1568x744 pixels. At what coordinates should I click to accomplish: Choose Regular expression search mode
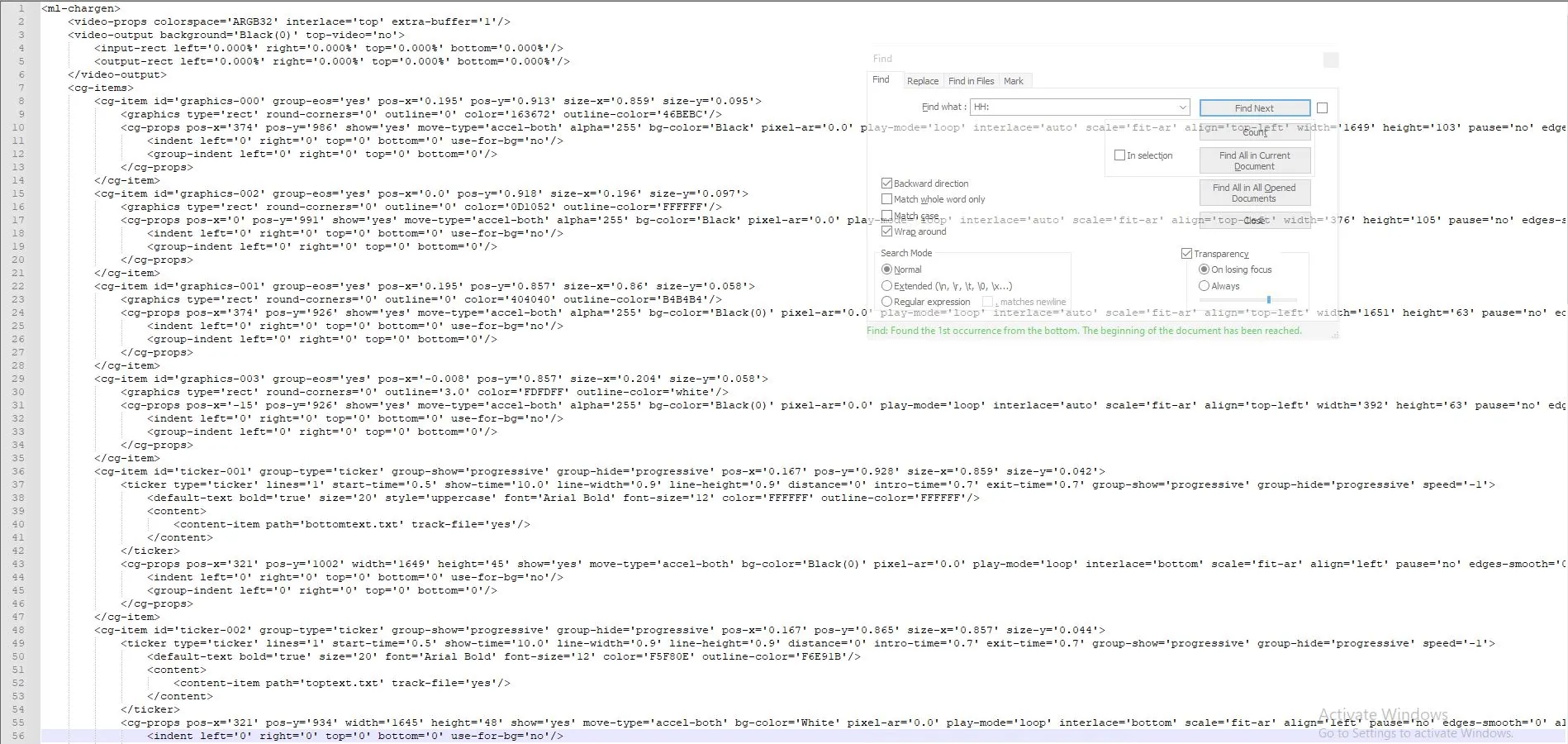point(886,302)
